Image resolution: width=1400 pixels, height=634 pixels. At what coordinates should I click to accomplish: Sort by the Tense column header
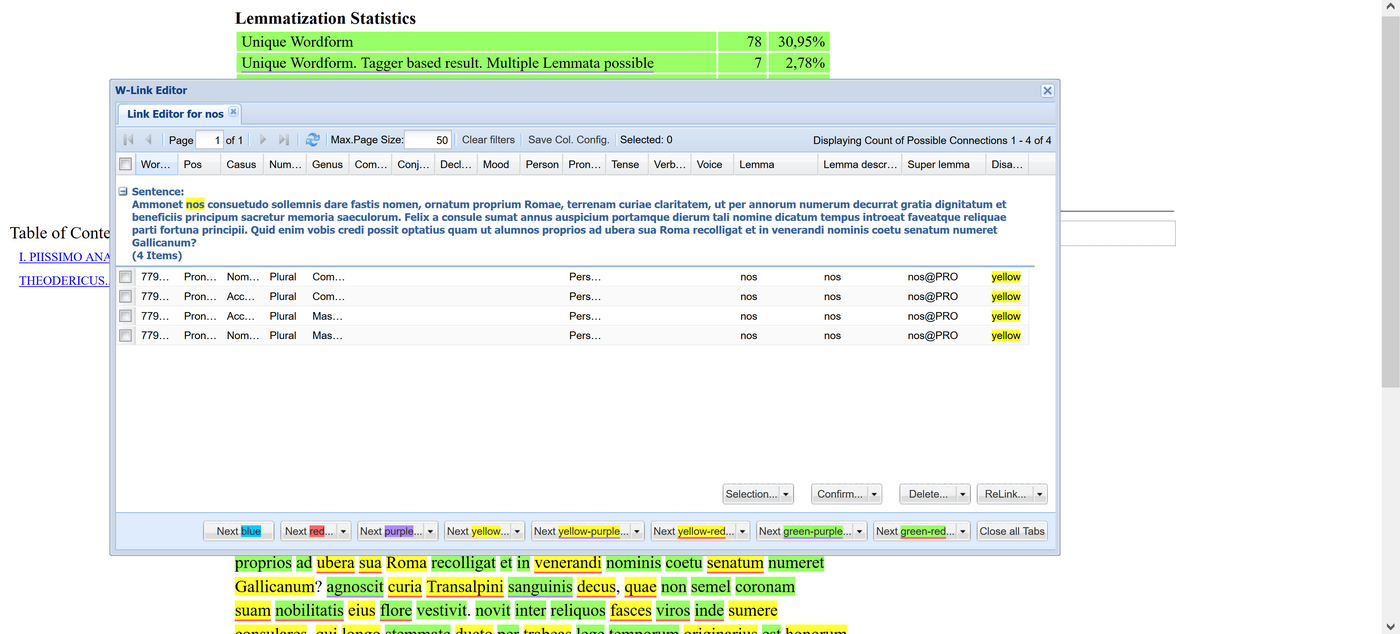[626, 164]
